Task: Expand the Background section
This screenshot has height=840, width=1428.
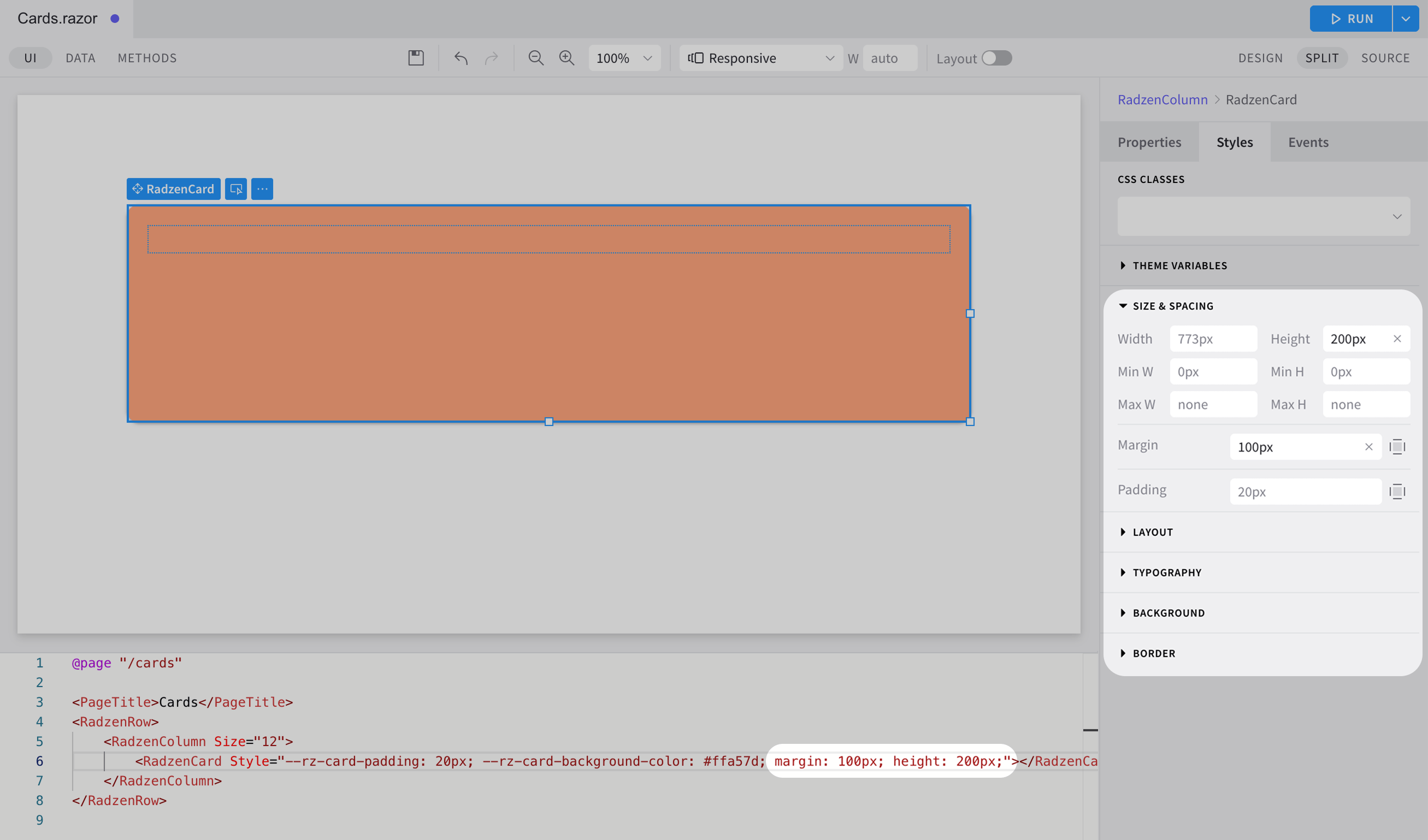Action: pos(1168,613)
